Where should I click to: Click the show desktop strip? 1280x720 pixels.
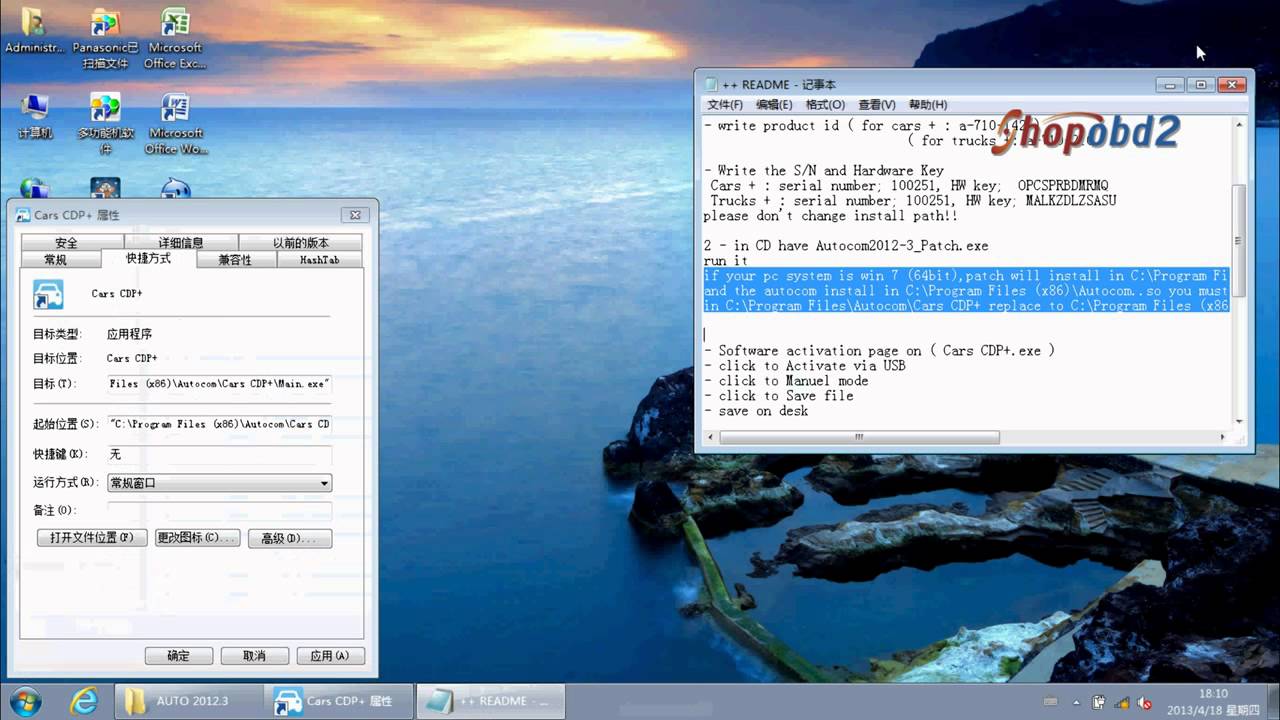click(1272, 701)
